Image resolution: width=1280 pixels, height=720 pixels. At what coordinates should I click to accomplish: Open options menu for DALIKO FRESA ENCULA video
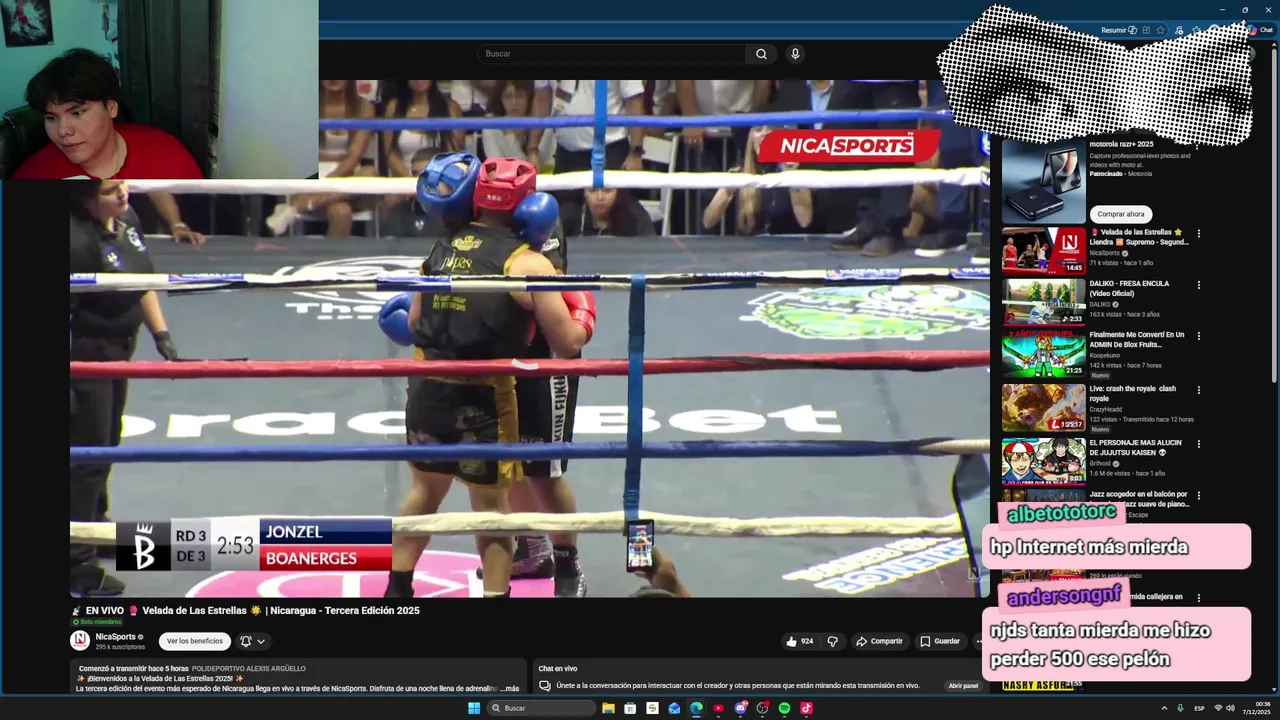pyautogui.click(x=1199, y=285)
